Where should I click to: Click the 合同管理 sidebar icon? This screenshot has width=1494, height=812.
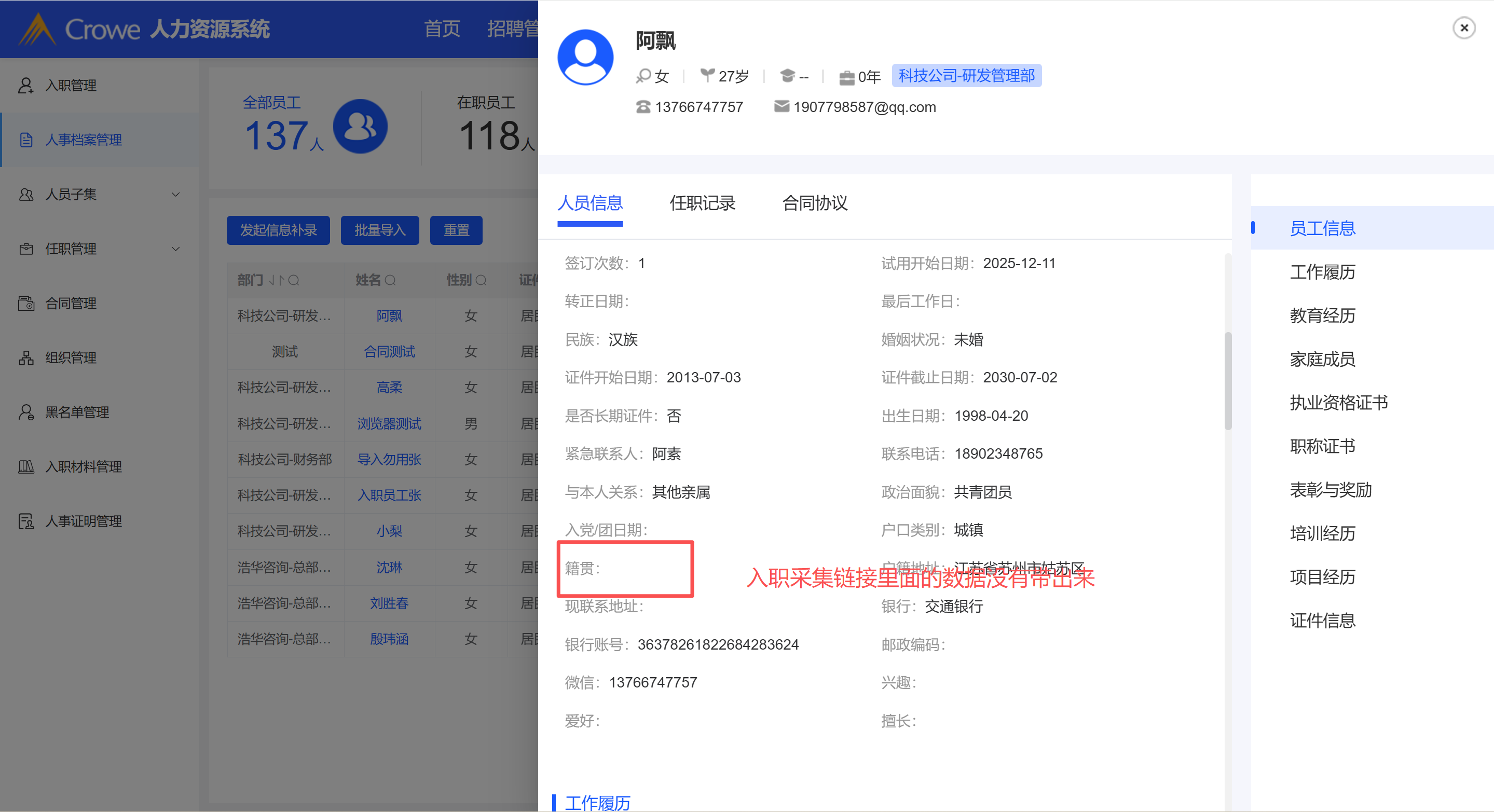[25, 304]
